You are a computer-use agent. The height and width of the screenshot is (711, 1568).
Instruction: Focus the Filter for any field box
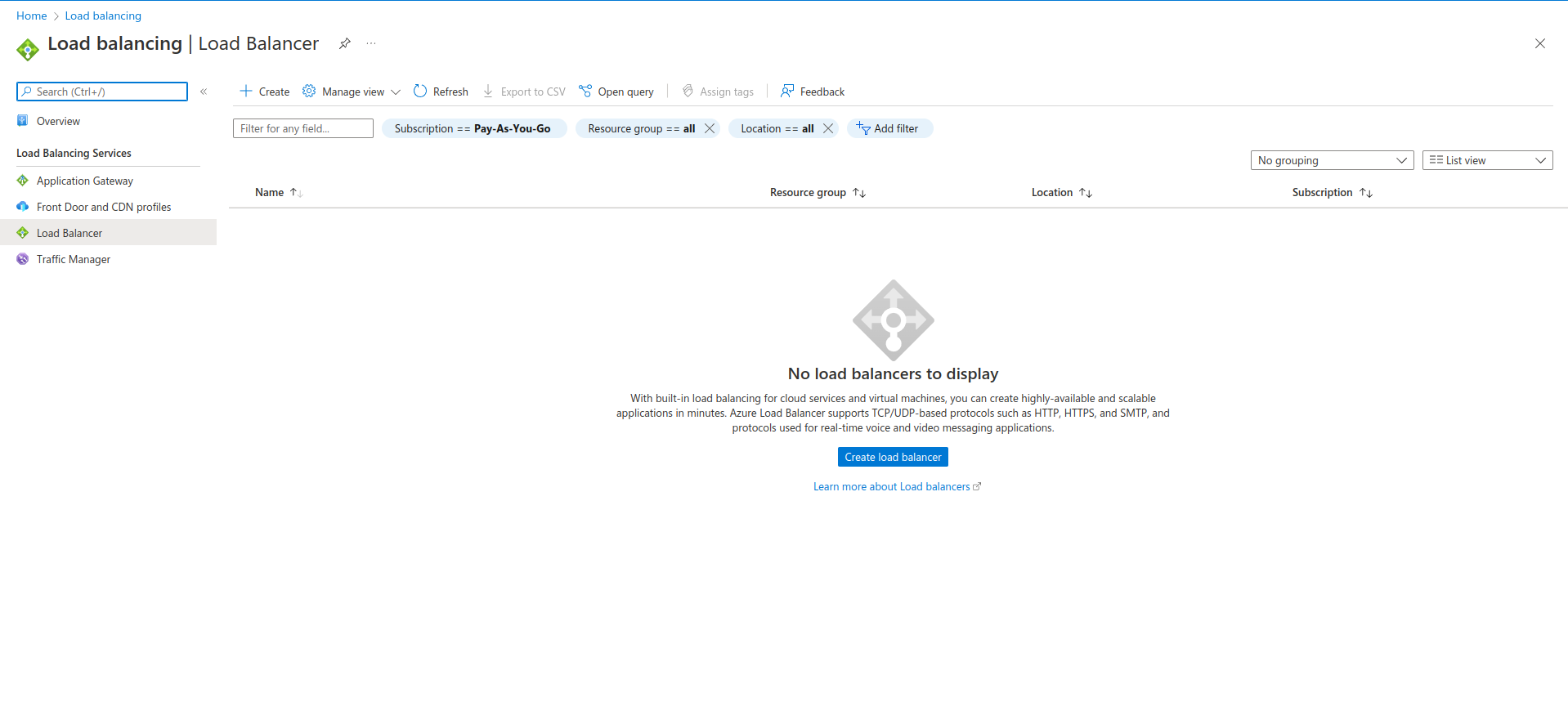[x=303, y=128]
